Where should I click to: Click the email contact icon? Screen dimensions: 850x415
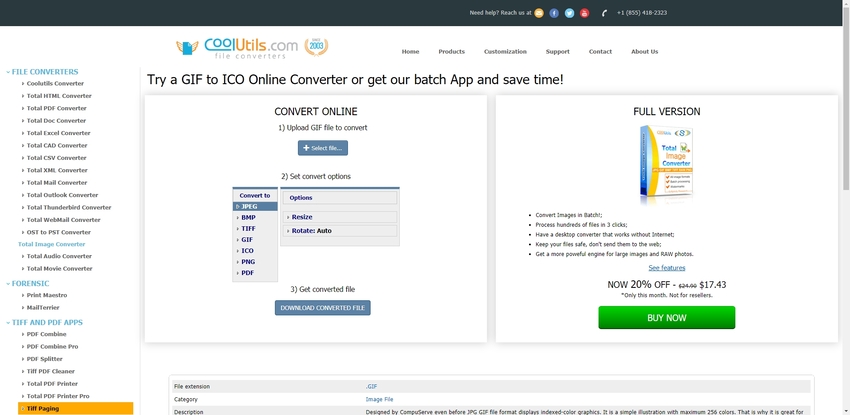(x=539, y=13)
